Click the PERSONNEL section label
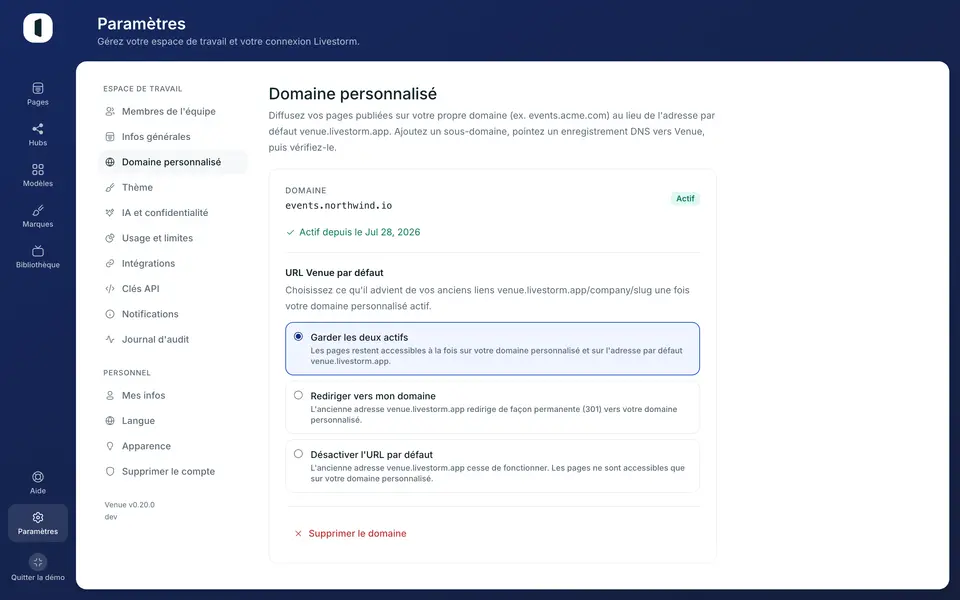Image resolution: width=960 pixels, height=600 pixels. coord(127,373)
